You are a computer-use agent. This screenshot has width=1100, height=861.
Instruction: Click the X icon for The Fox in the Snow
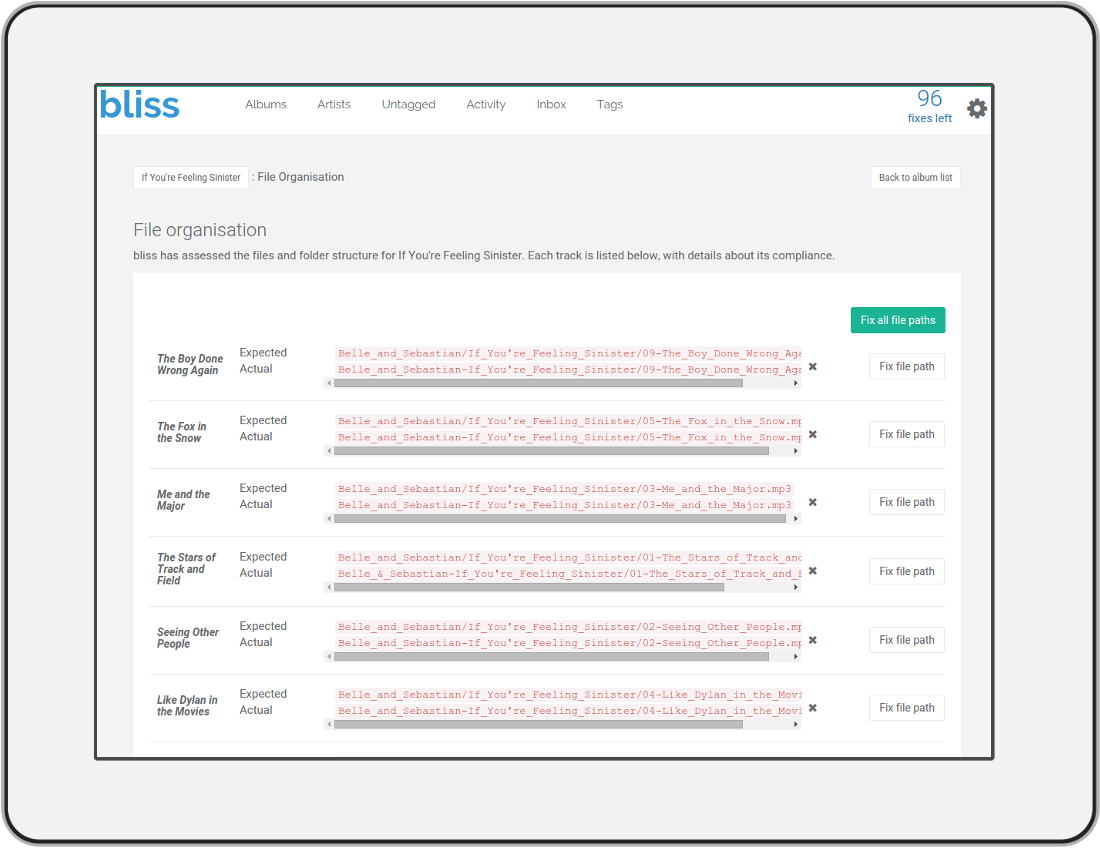812,434
